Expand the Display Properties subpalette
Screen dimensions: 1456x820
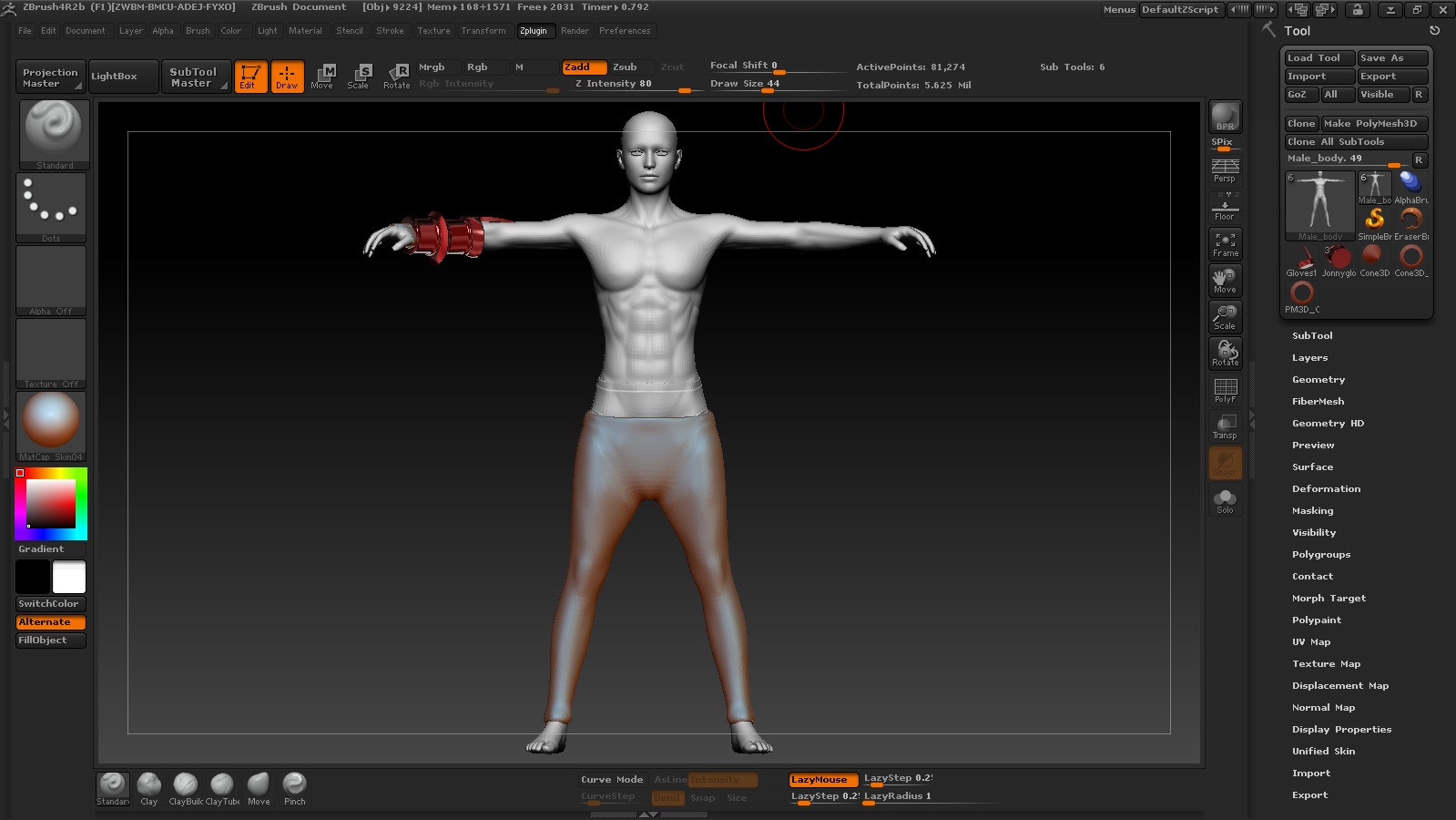click(1341, 730)
